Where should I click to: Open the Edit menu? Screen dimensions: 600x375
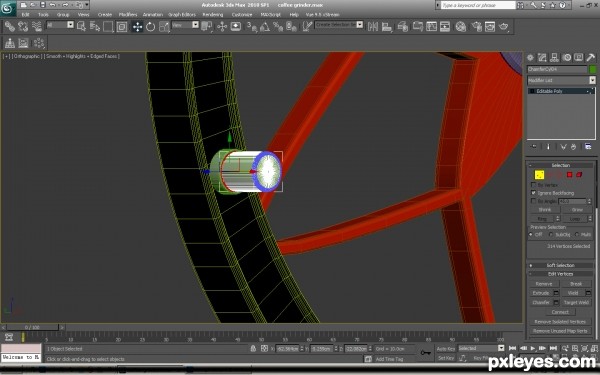tap(25, 15)
